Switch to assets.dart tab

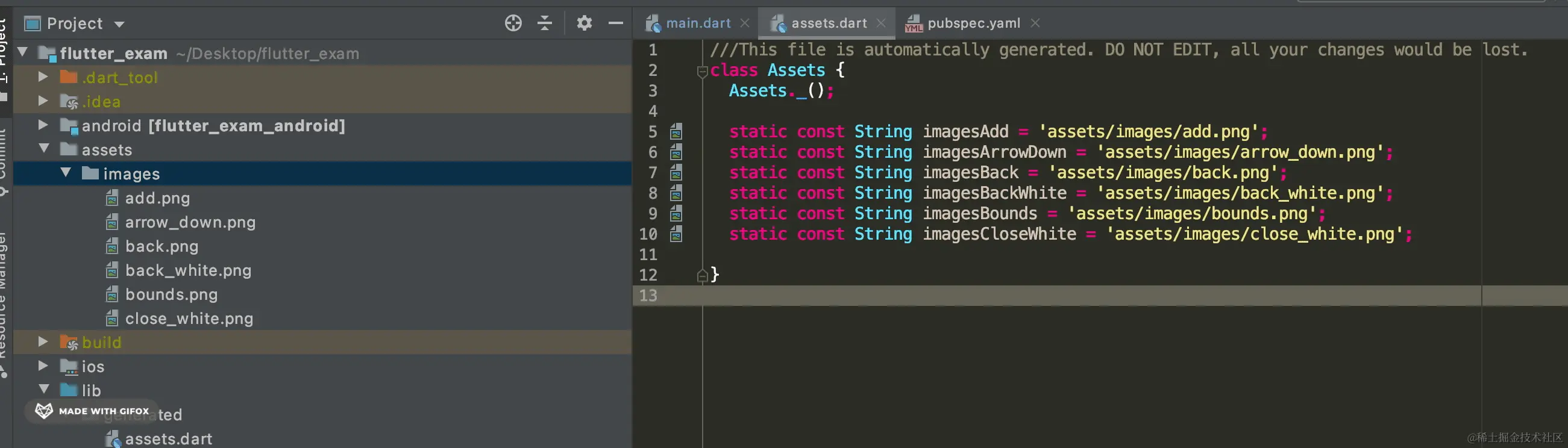(829, 23)
